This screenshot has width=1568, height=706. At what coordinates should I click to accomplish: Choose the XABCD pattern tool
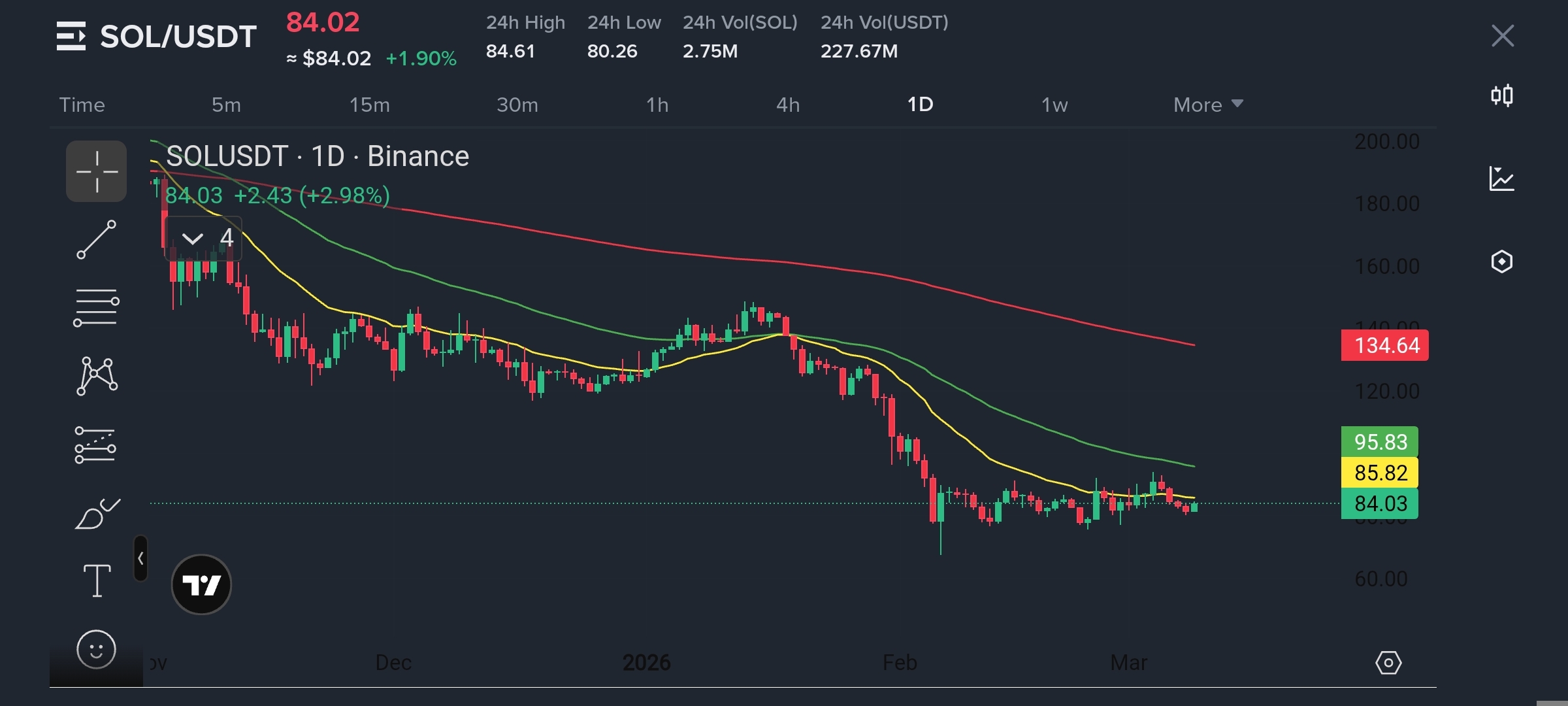pyautogui.click(x=97, y=376)
